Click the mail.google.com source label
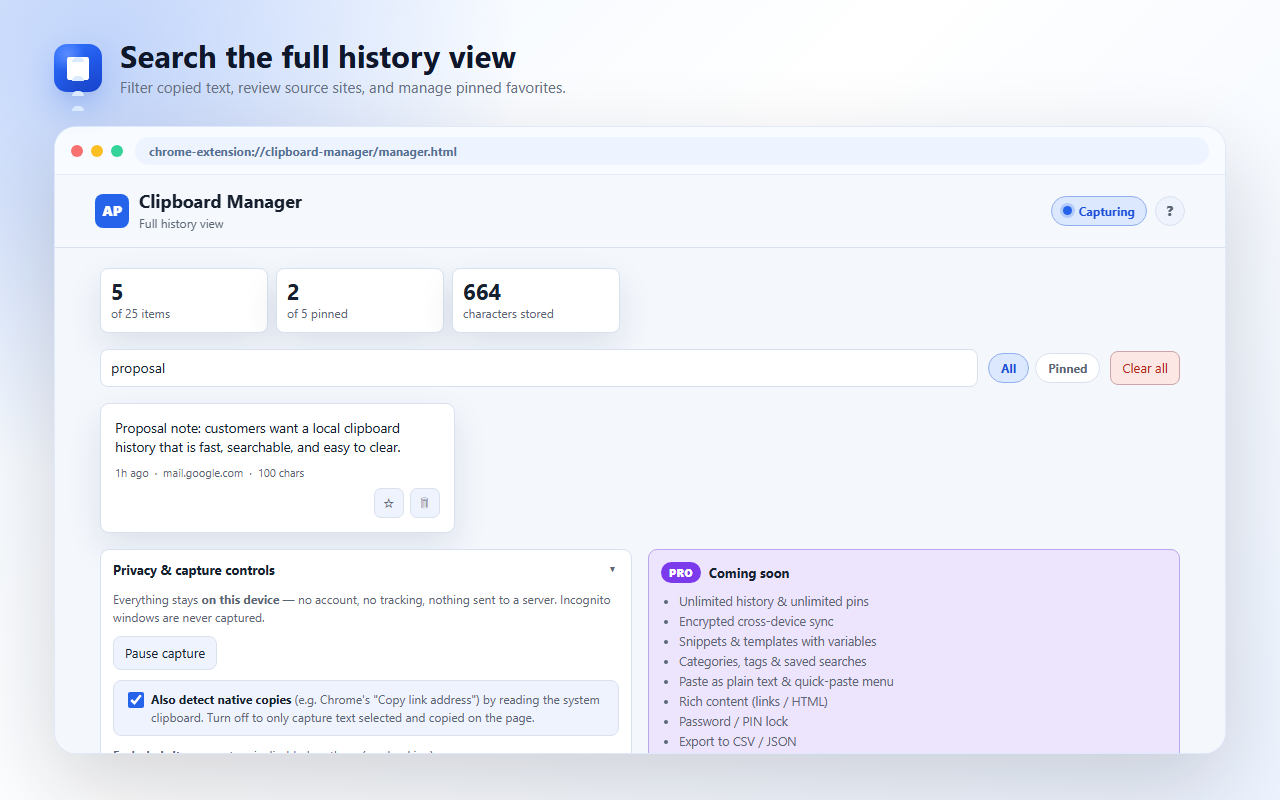The image size is (1280, 800). 203,473
